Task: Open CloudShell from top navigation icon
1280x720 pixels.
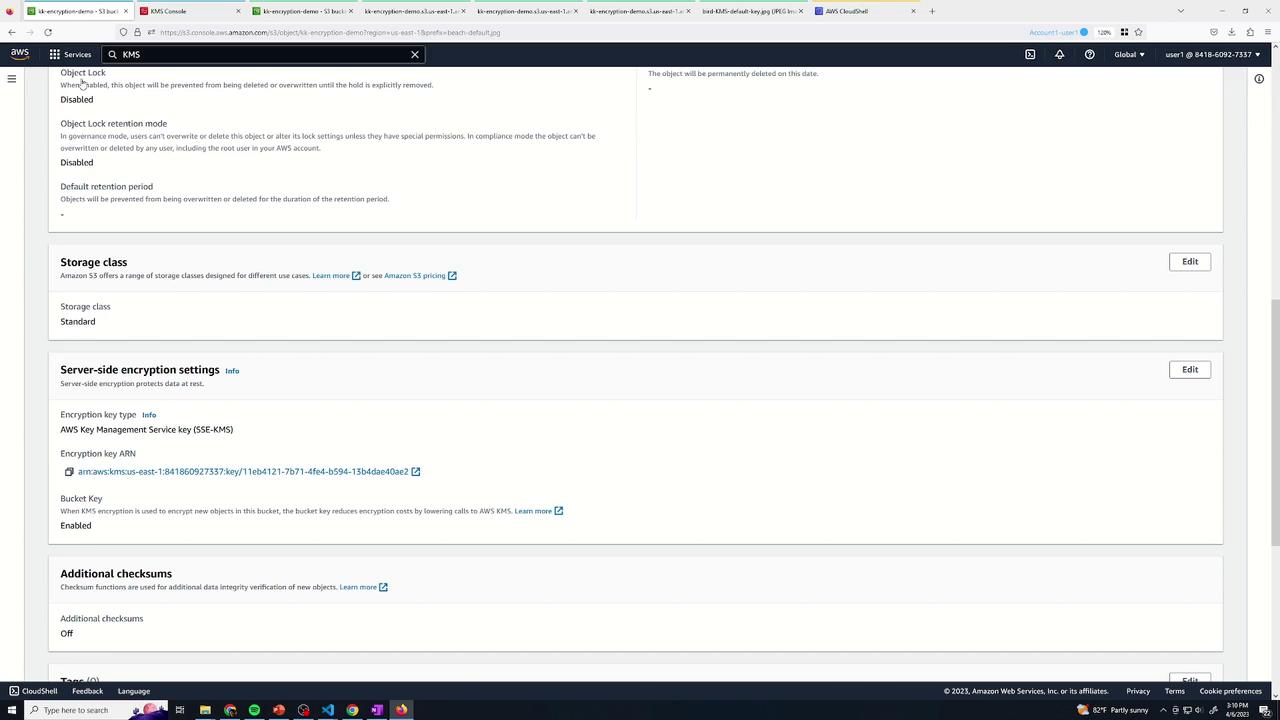Action: coord(1030,54)
